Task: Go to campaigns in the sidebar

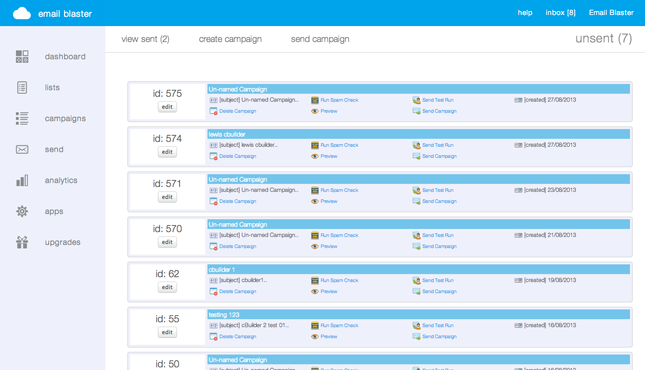Action: pyautogui.click(x=65, y=119)
